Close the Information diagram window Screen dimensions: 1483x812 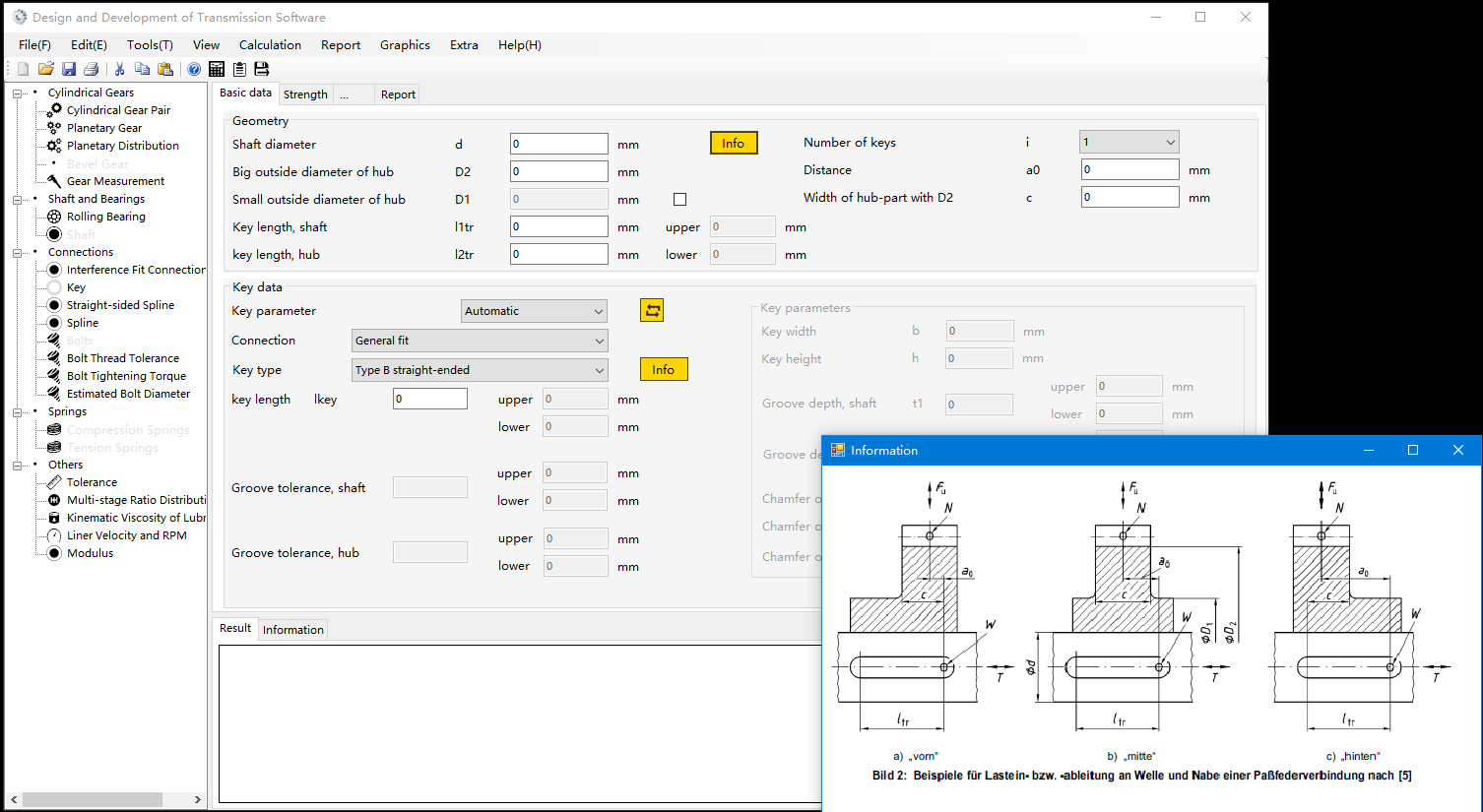1458,450
